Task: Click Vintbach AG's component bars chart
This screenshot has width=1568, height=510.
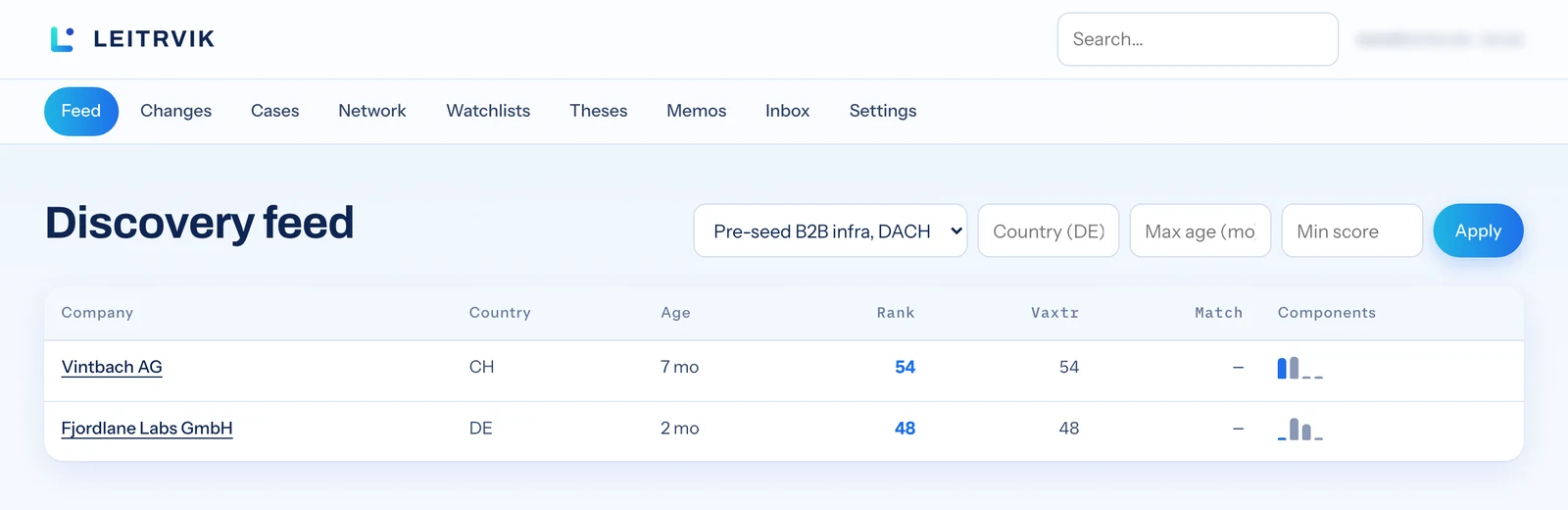Action: (x=1300, y=368)
